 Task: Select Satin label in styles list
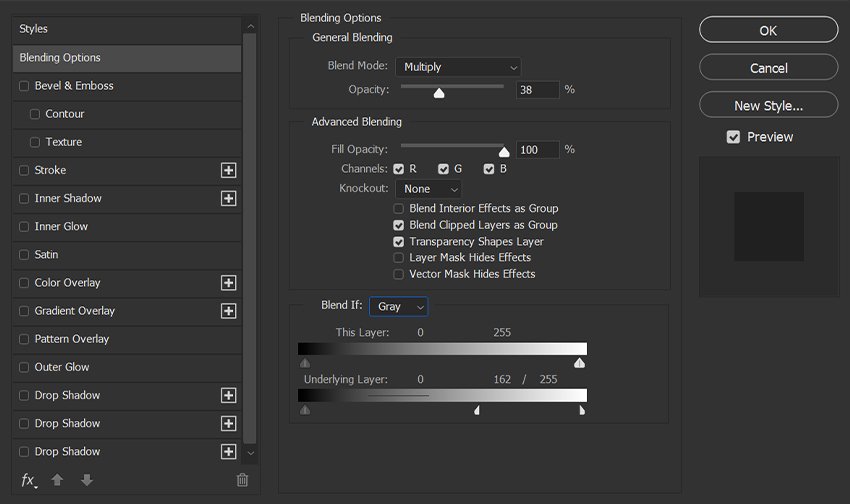pos(46,255)
